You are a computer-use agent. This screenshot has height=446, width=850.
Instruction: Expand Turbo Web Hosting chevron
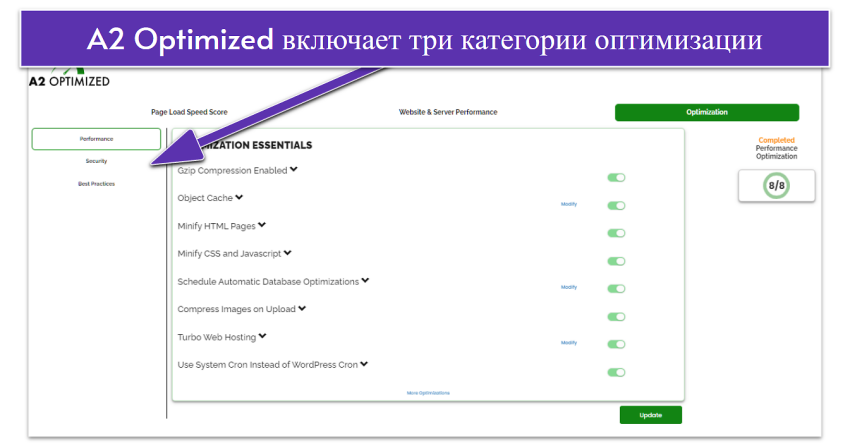[x=262, y=337]
